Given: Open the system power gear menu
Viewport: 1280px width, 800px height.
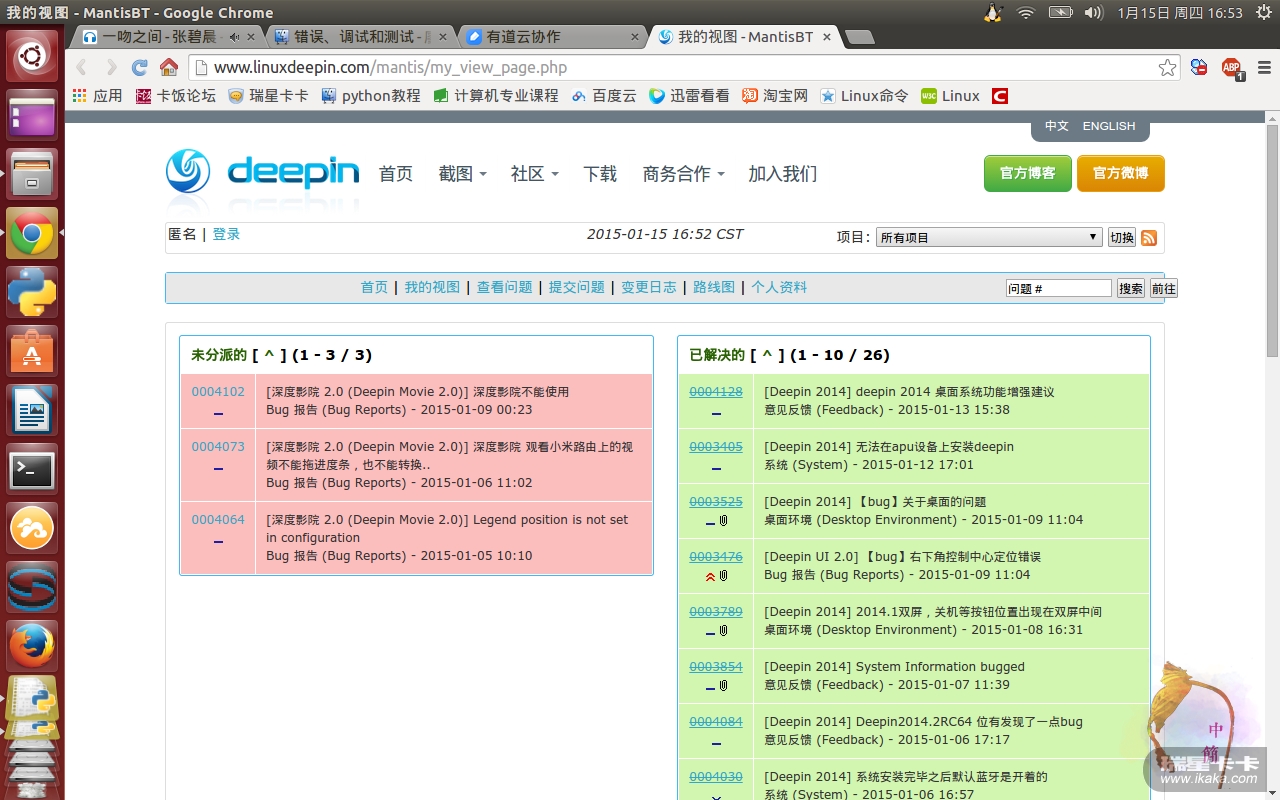Looking at the screenshot, I should [x=1262, y=12].
